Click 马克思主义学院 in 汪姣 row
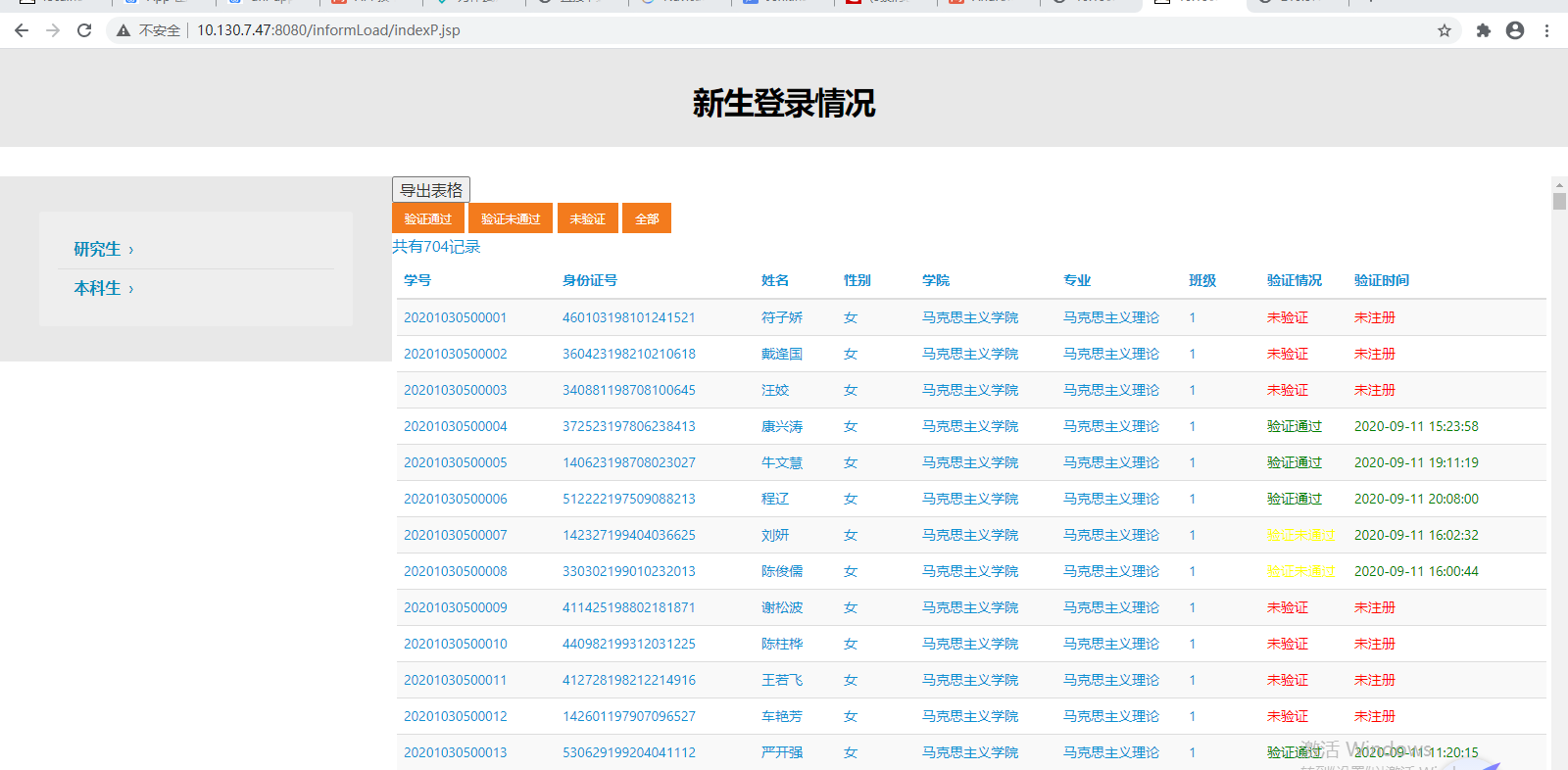This screenshot has width=1568, height=770. click(x=970, y=390)
